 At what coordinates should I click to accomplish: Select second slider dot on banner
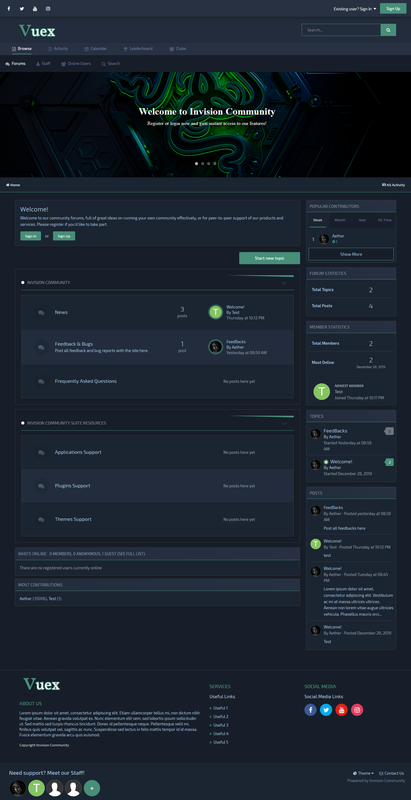pyautogui.click(x=202, y=164)
